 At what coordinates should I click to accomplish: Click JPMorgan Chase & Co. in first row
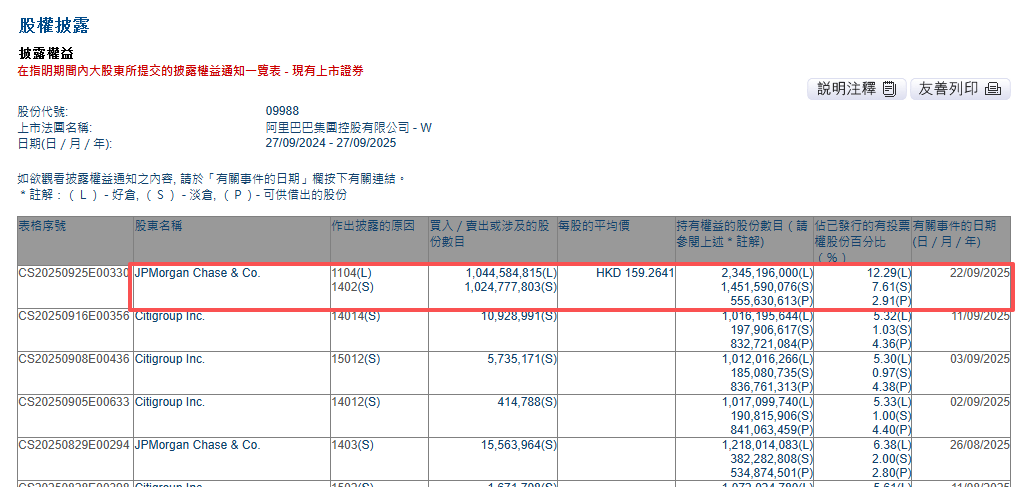pyautogui.click(x=197, y=273)
